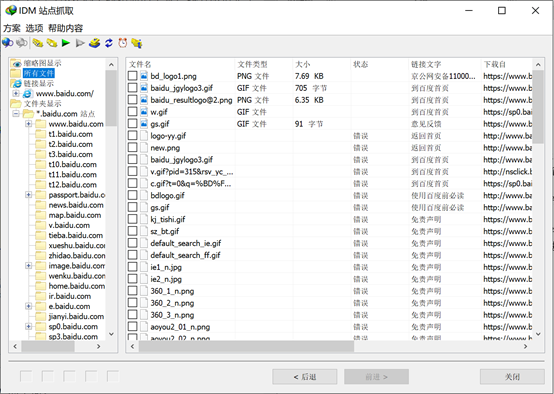The height and width of the screenshot is (394, 554).
Task: Check the default_search_ie.gif checkbox
Action: [x=132, y=243]
